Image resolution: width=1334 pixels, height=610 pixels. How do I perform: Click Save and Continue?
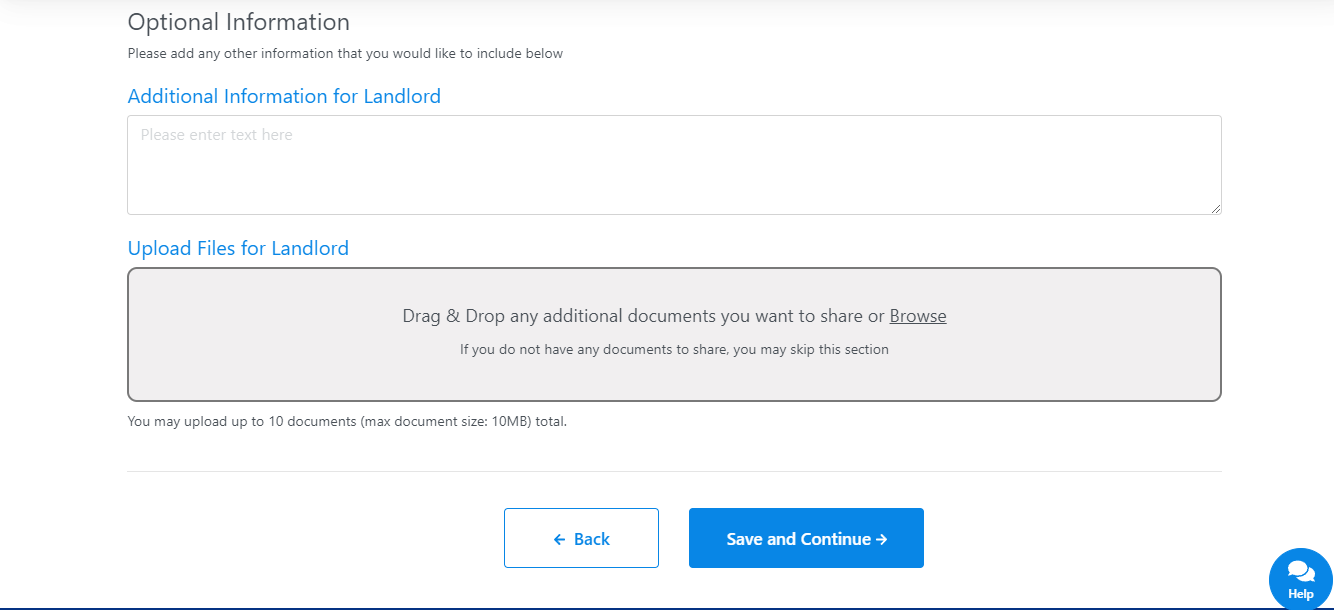point(806,538)
